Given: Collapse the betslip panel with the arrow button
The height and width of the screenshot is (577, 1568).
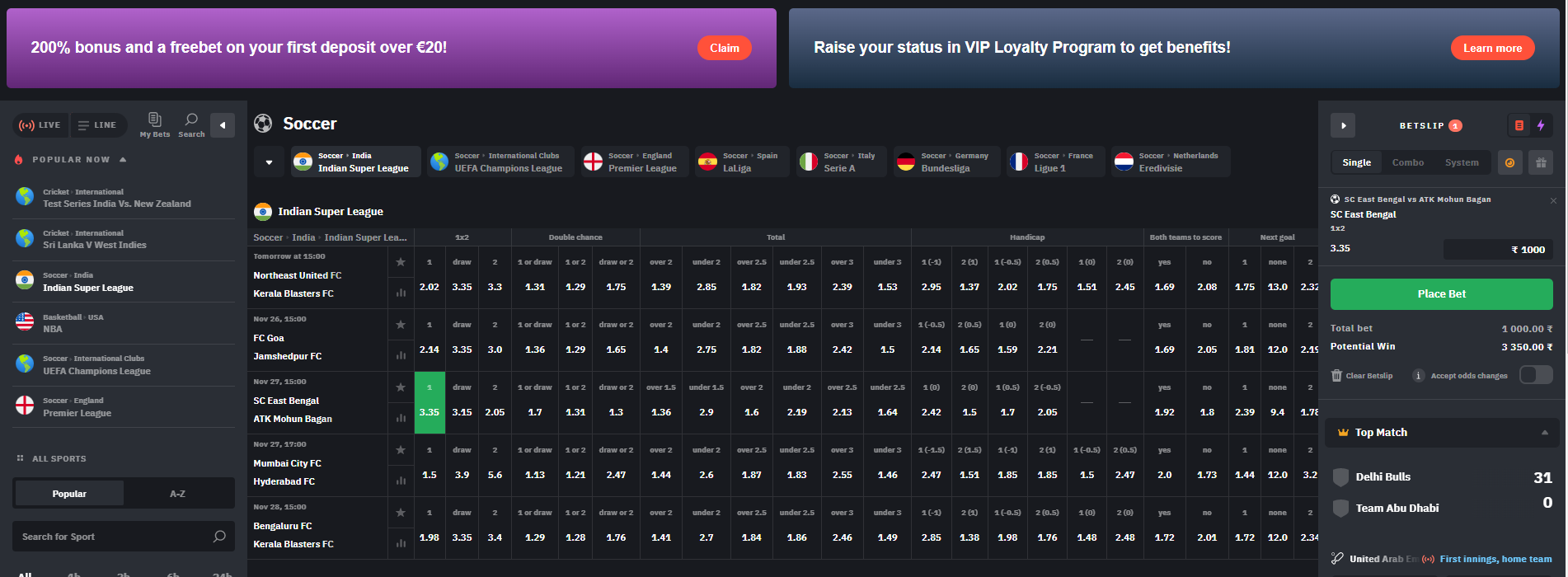Looking at the screenshot, I should pos(1343,125).
